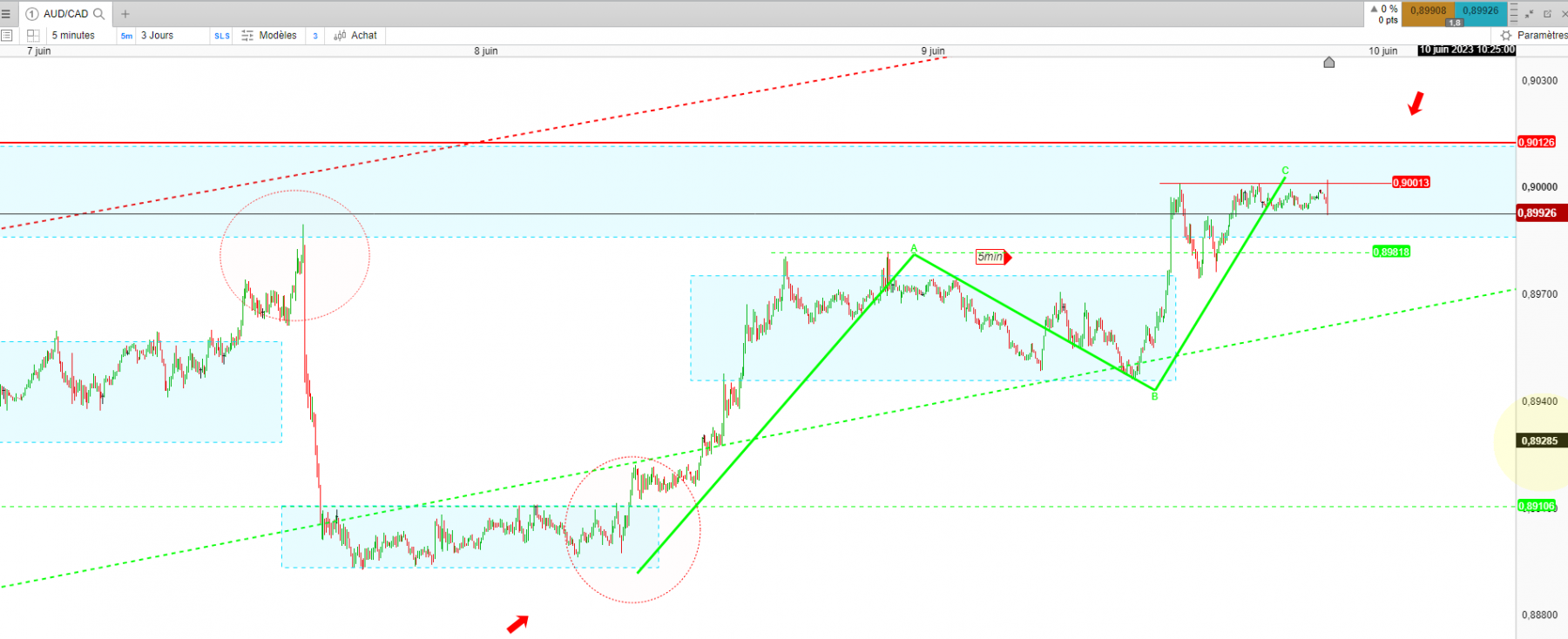The width and height of the screenshot is (1568, 639).
Task: Click the dark red 0,89926 current price label
Action: (1541, 212)
